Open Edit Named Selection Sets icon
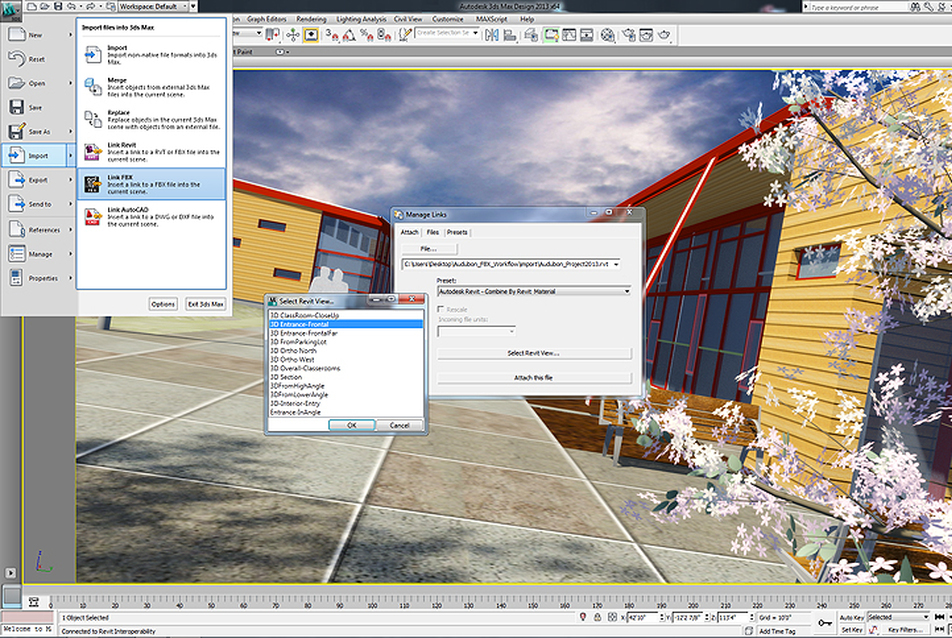The width and height of the screenshot is (952, 638). (x=406, y=34)
